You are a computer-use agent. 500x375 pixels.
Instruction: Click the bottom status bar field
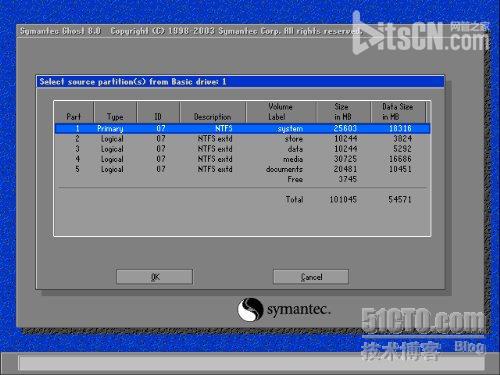point(252,363)
